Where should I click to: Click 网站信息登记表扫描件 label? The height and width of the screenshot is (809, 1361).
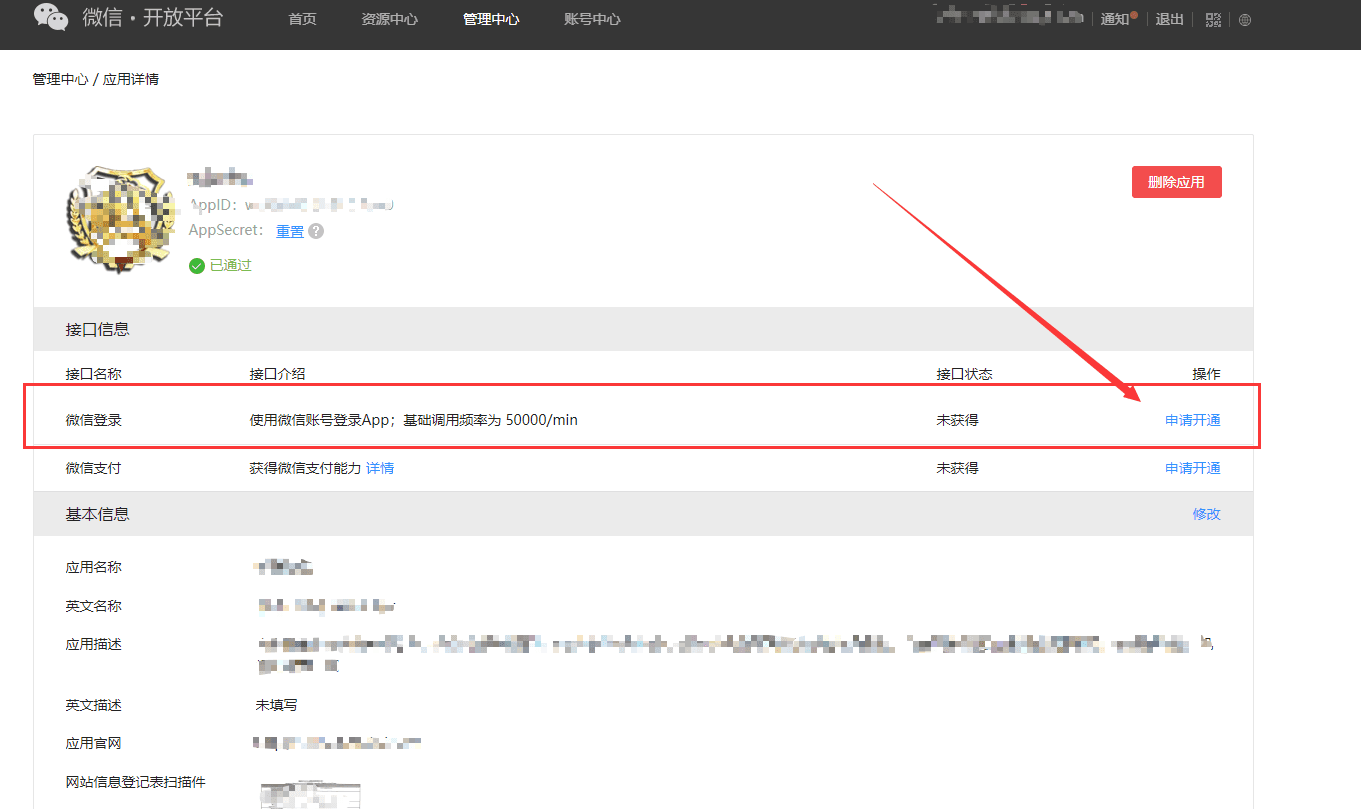[136, 782]
